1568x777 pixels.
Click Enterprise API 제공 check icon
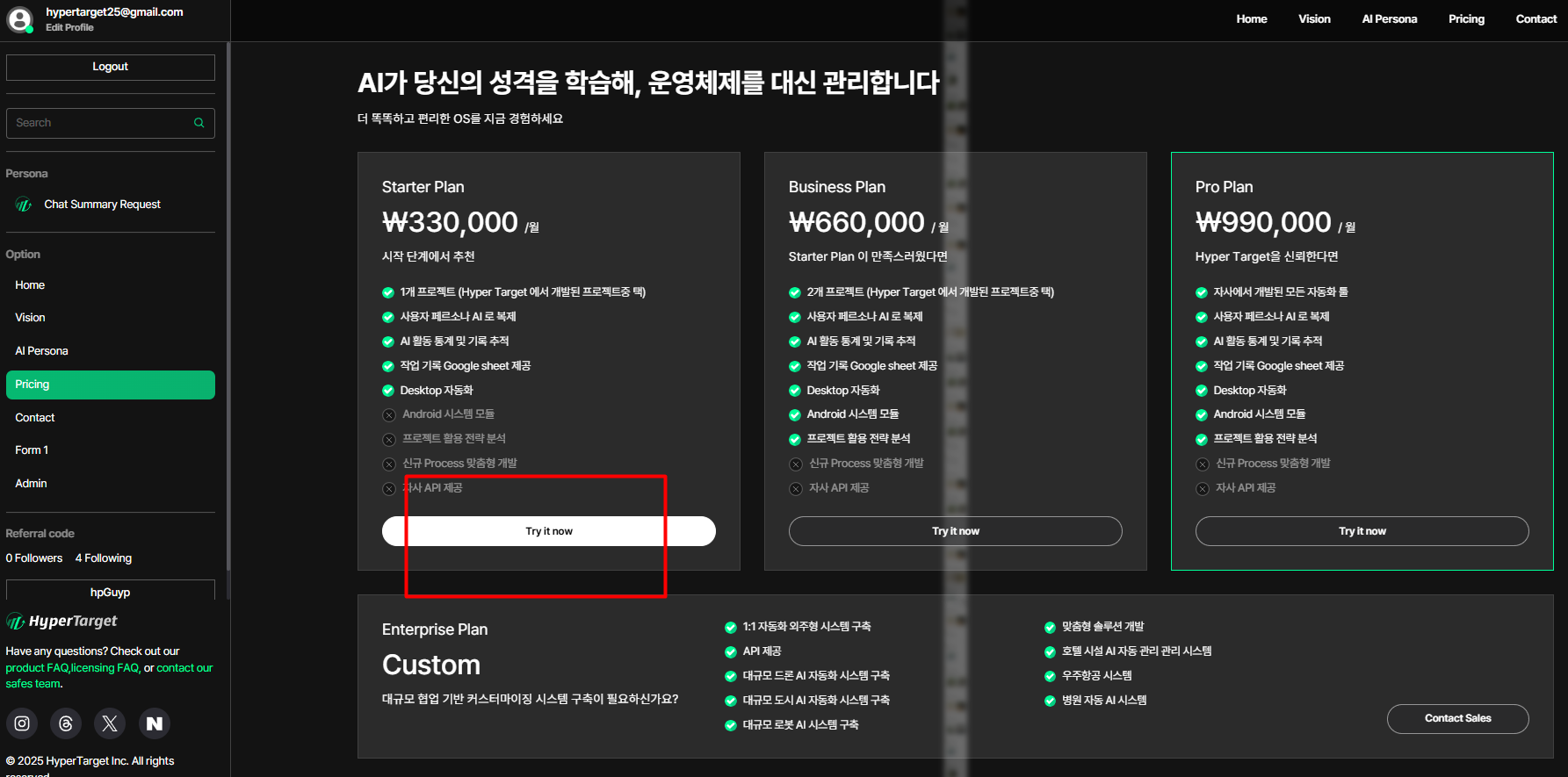click(731, 652)
